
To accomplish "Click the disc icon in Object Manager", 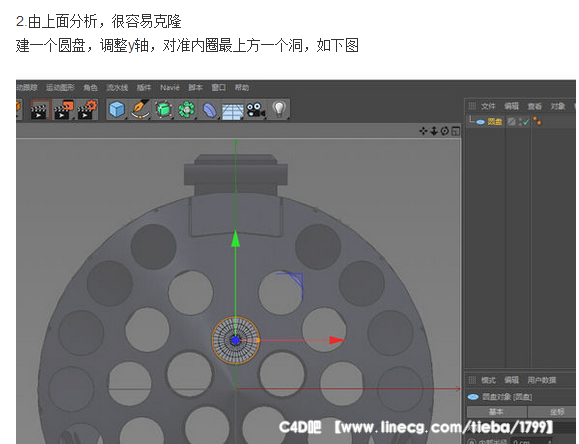I will click(x=480, y=122).
